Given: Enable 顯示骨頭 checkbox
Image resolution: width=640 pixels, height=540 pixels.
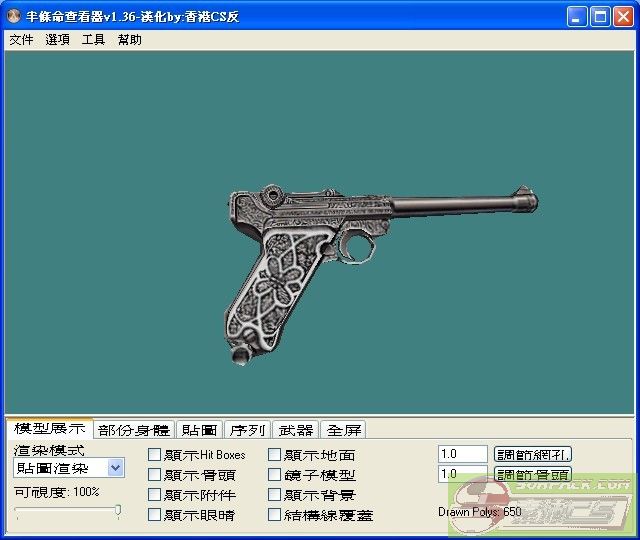Looking at the screenshot, I should coord(154,474).
